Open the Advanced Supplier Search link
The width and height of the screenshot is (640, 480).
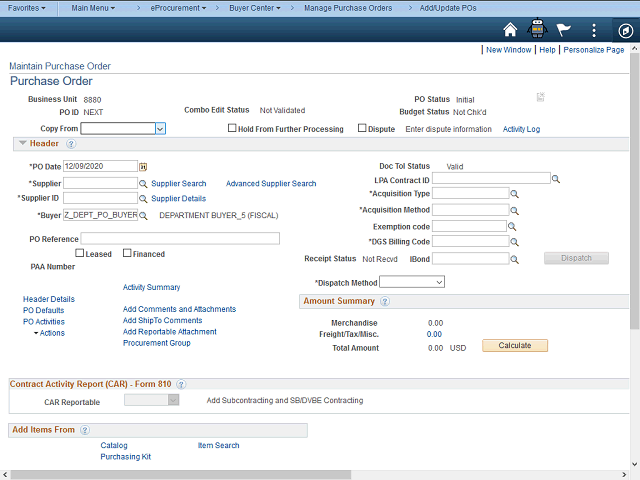coord(271,184)
